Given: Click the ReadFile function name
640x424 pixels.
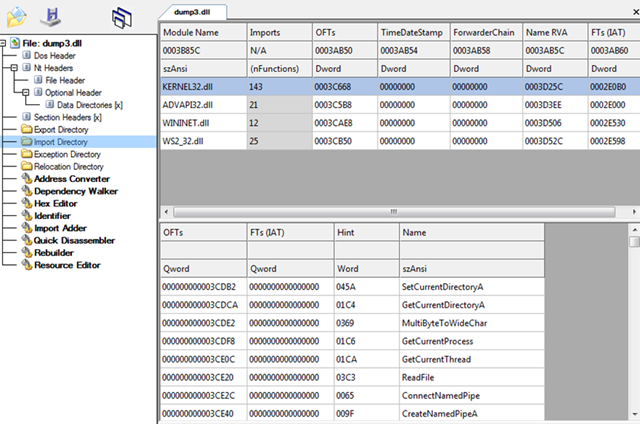Looking at the screenshot, I should [x=418, y=377].
